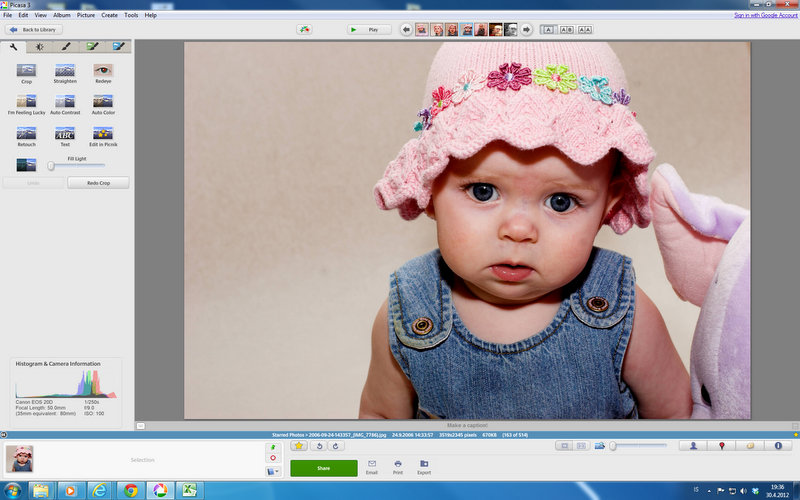Switch to AA same-image comparison view

click(585, 30)
